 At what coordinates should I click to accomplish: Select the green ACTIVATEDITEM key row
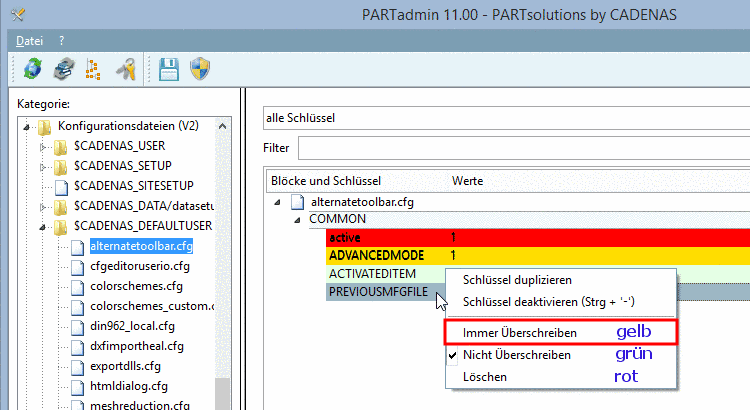click(x=386, y=274)
